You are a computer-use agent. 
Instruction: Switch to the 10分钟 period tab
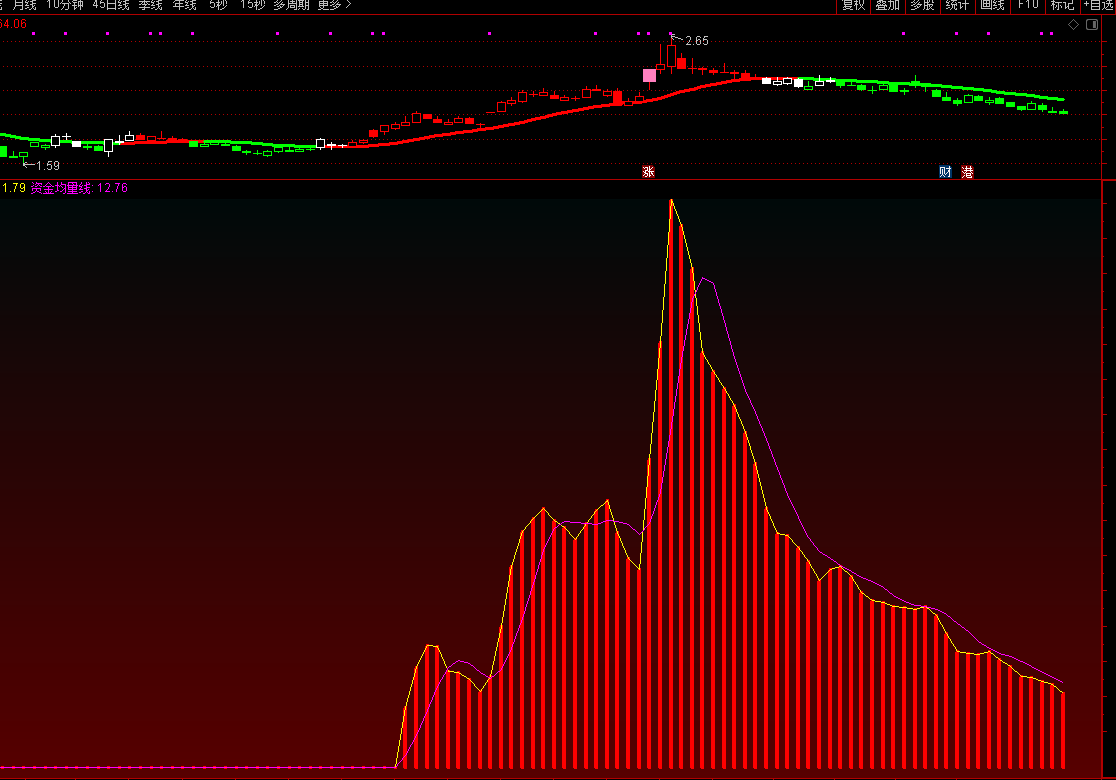pyautogui.click(x=65, y=5)
